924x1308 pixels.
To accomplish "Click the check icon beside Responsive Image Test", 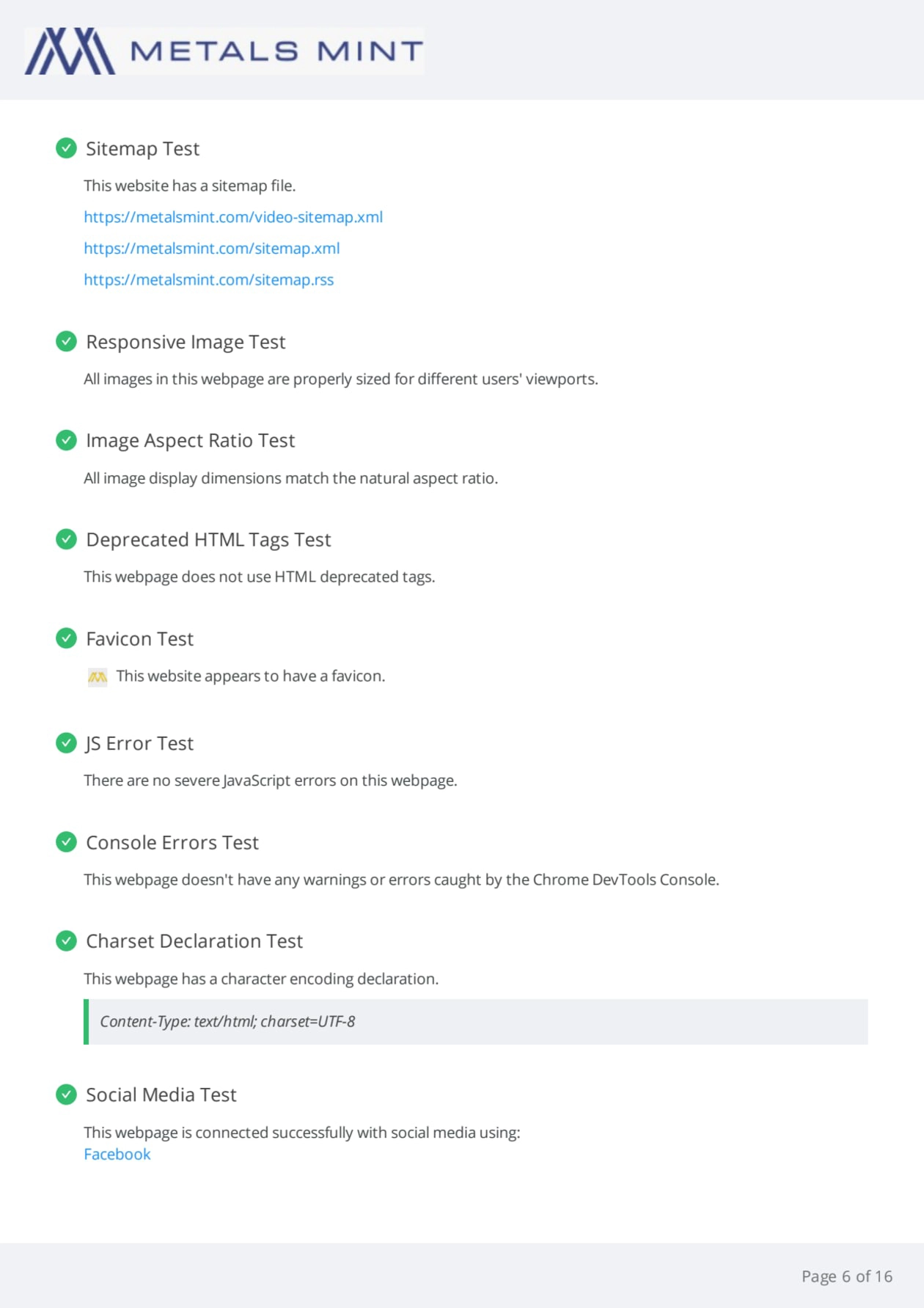I will coord(66,341).
